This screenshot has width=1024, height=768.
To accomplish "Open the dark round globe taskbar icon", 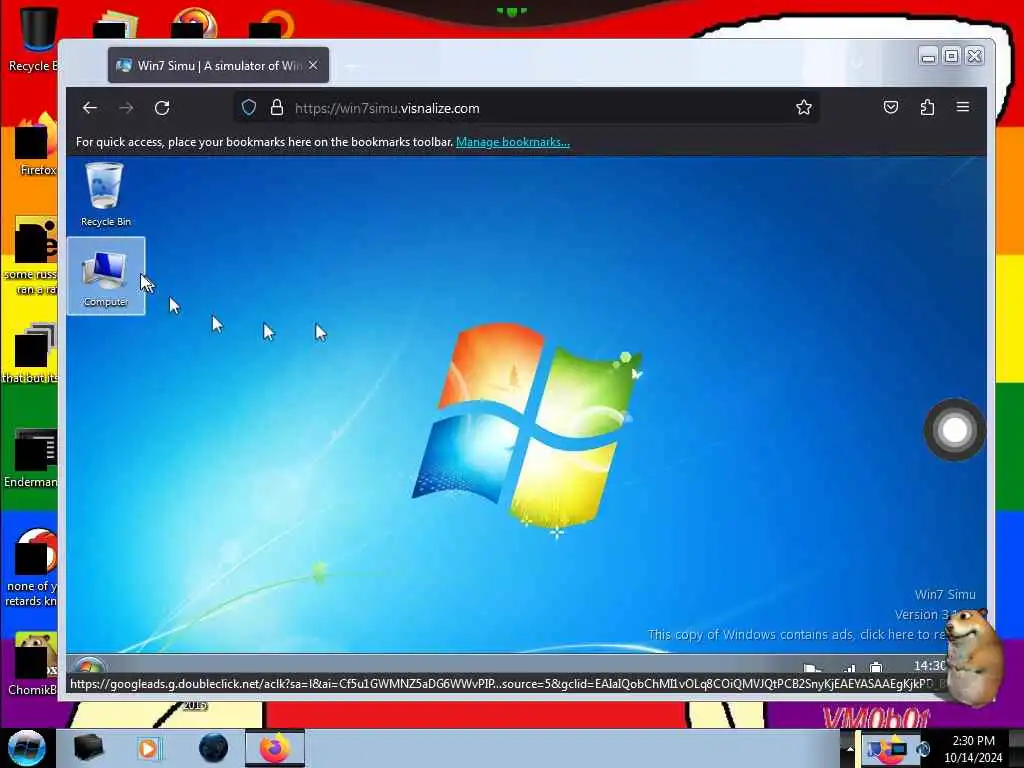I will [214, 748].
